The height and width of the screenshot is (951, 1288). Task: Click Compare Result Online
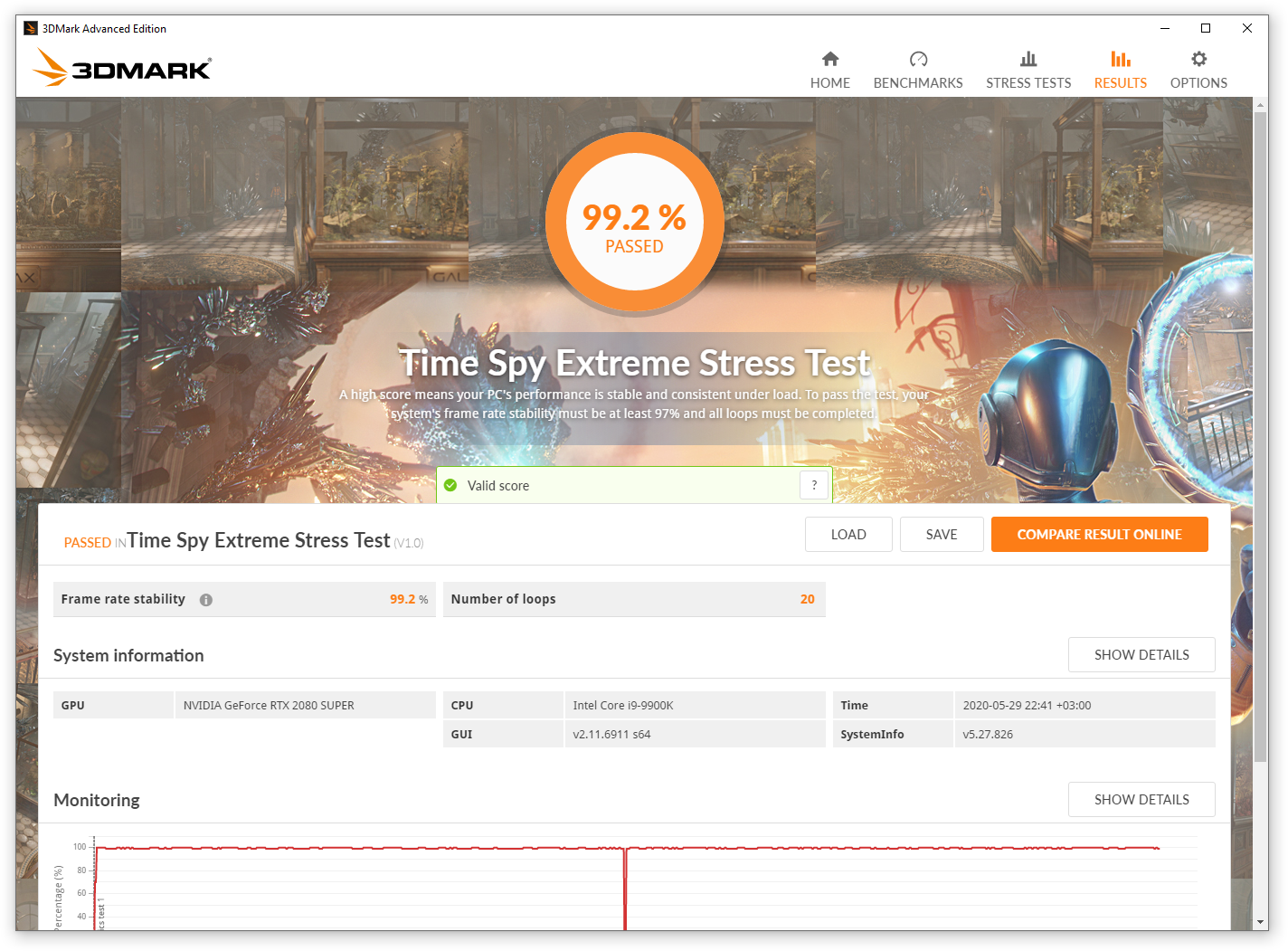click(1099, 535)
